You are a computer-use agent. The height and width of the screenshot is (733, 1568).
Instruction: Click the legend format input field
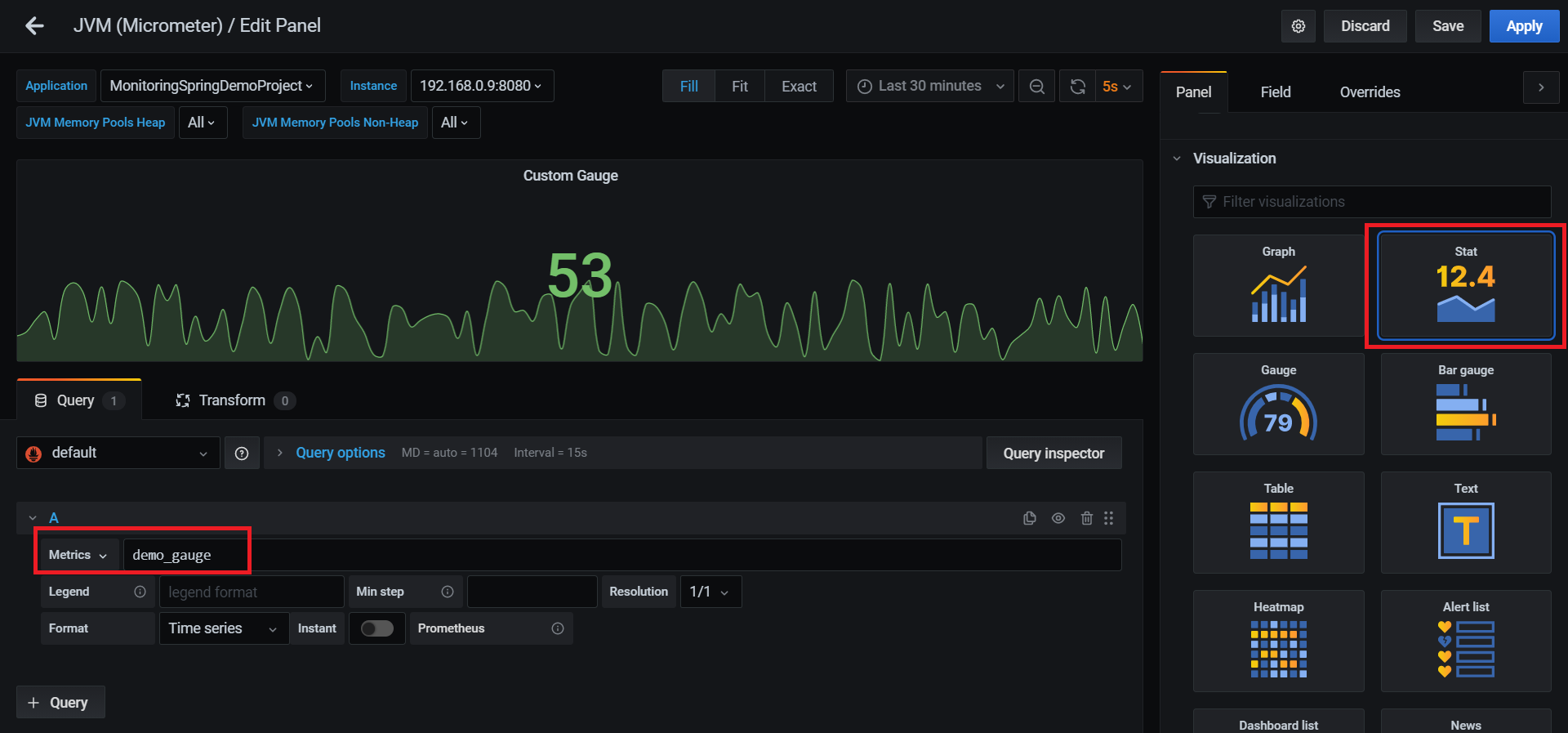[252, 592]
